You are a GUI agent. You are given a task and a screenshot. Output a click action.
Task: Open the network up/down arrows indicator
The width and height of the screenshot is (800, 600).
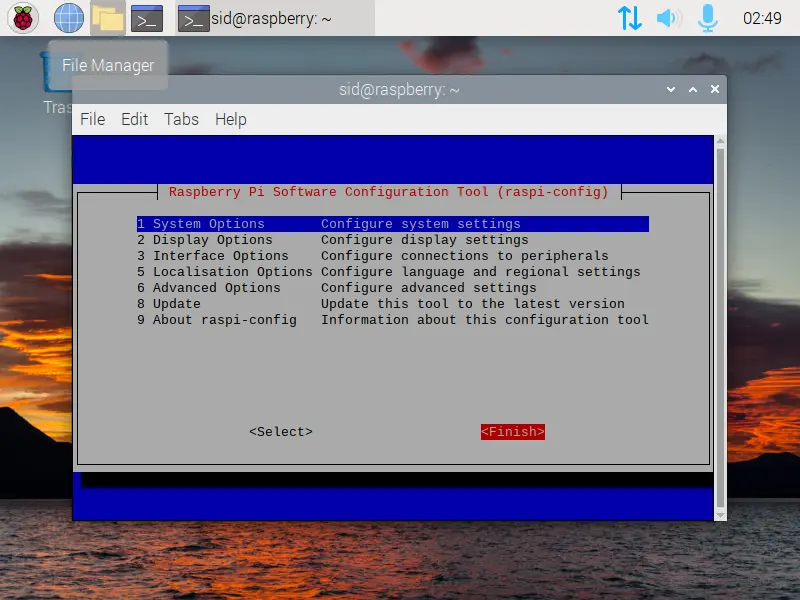click(630, 18)
